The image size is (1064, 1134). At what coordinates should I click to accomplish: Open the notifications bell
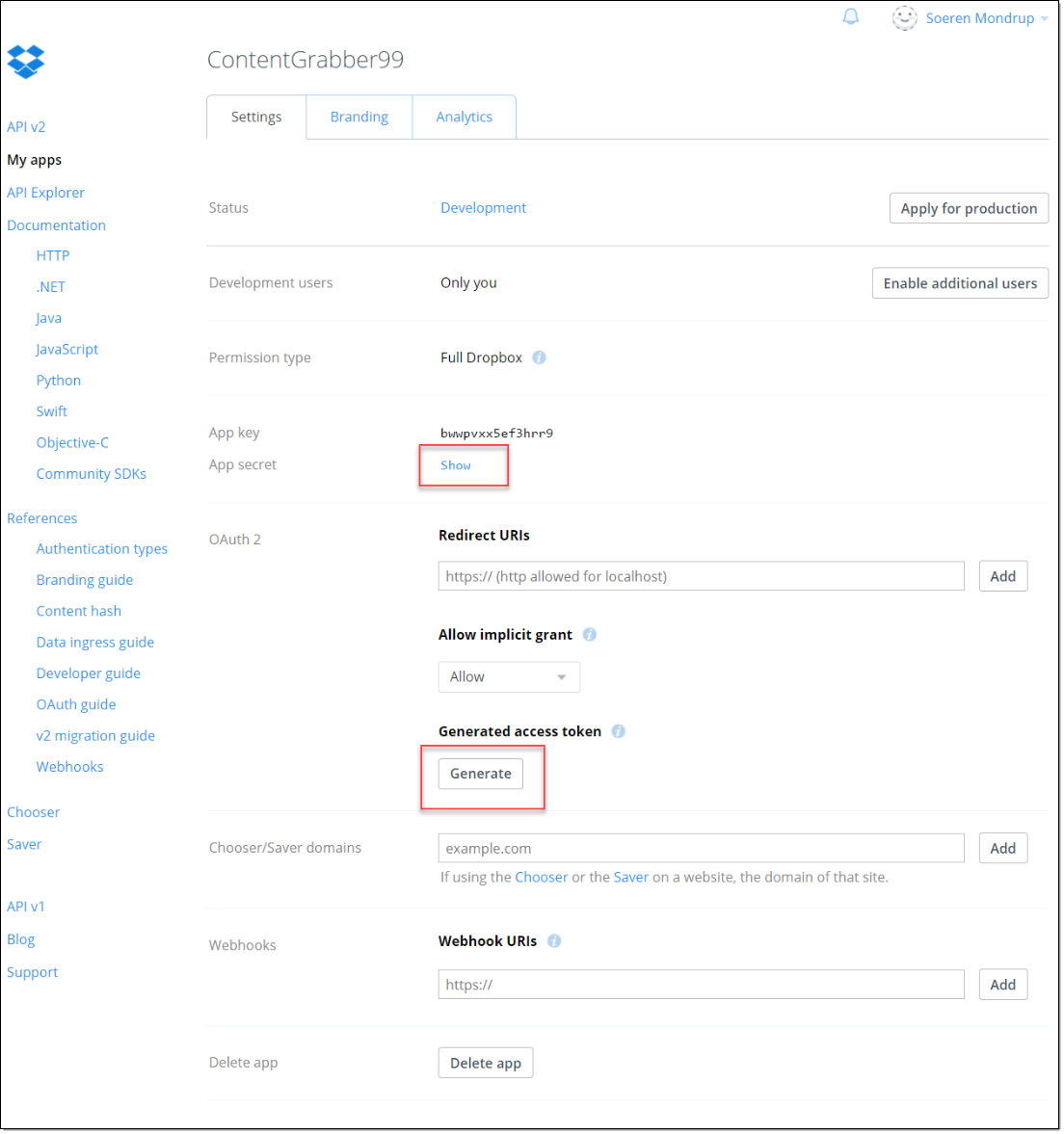coord(850,17)
